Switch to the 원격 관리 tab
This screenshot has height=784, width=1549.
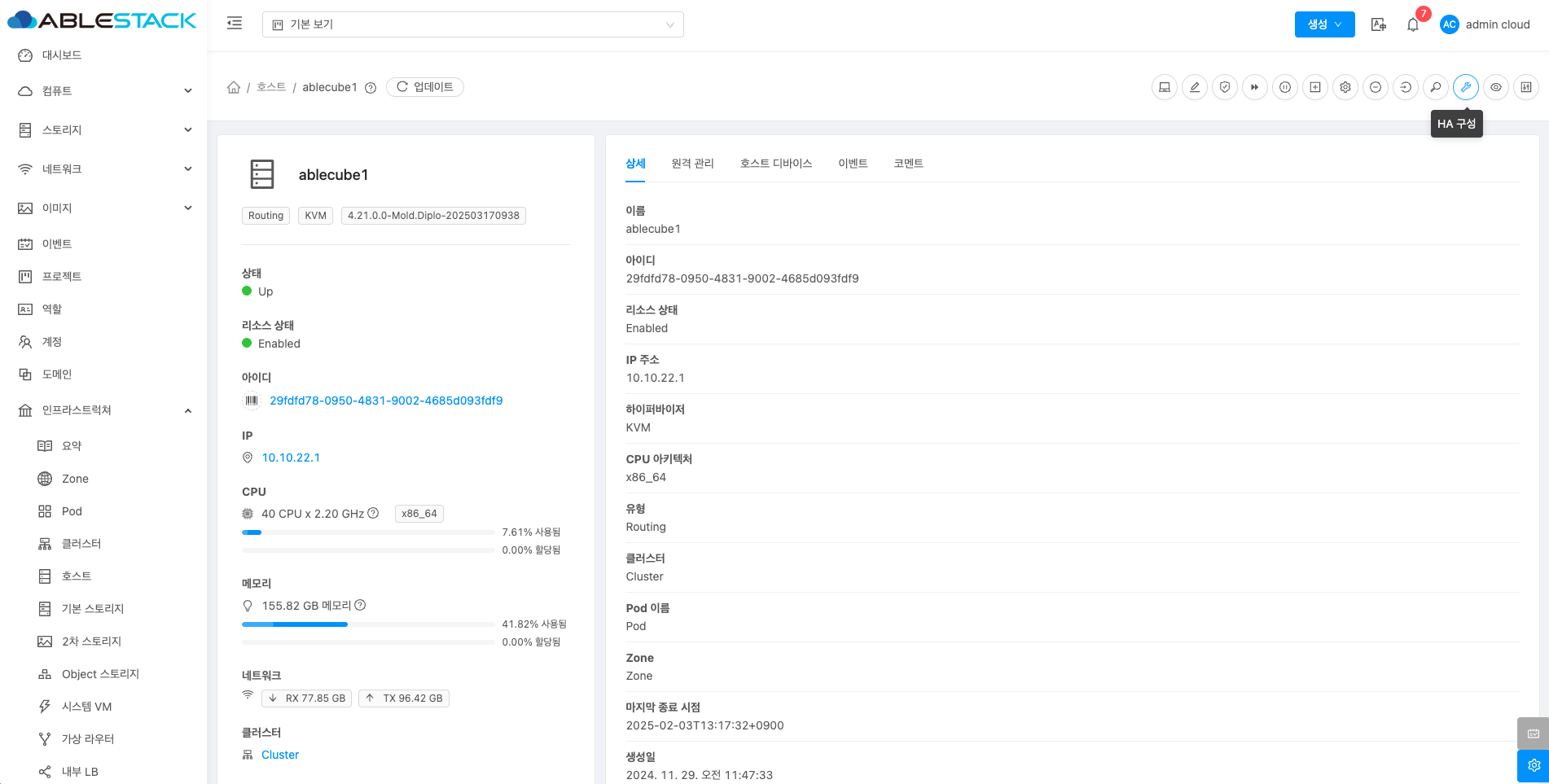tap(692, 164)
